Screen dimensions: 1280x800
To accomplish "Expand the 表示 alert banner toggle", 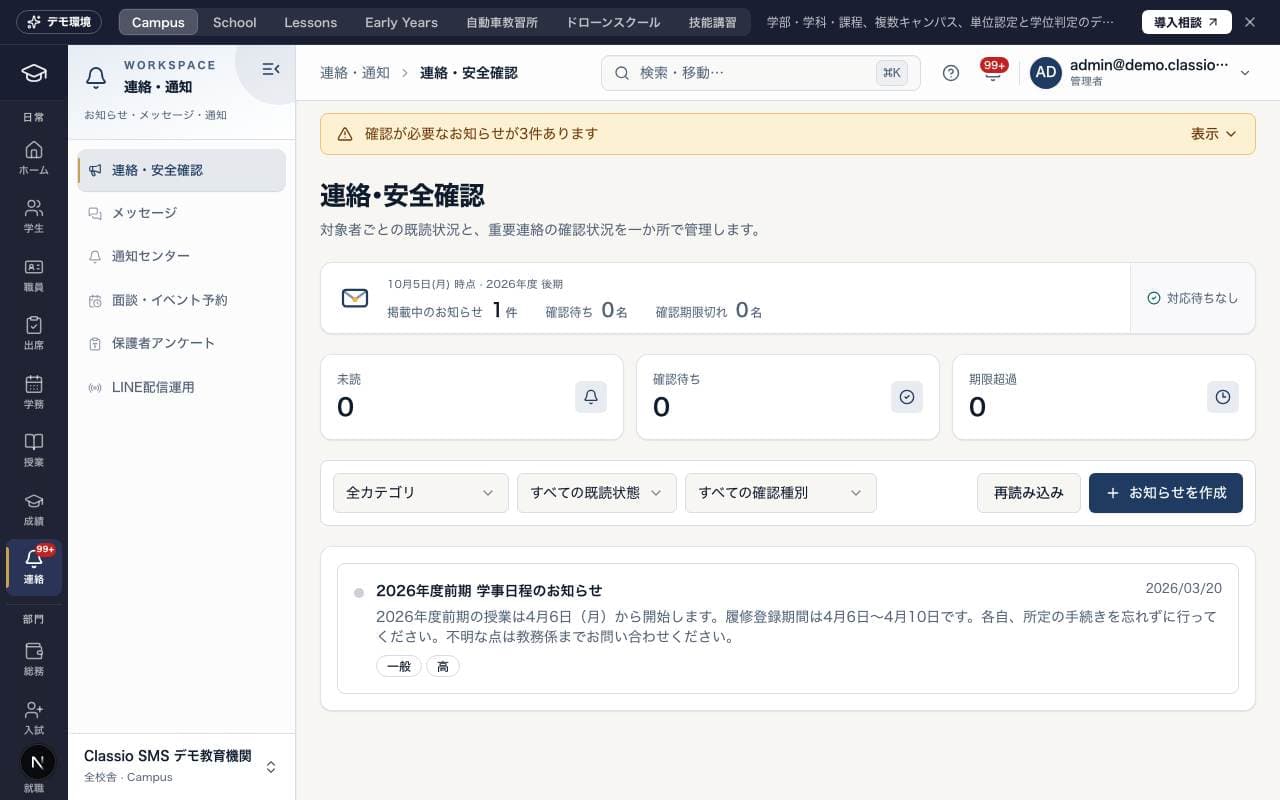I will click(1214, 134).
